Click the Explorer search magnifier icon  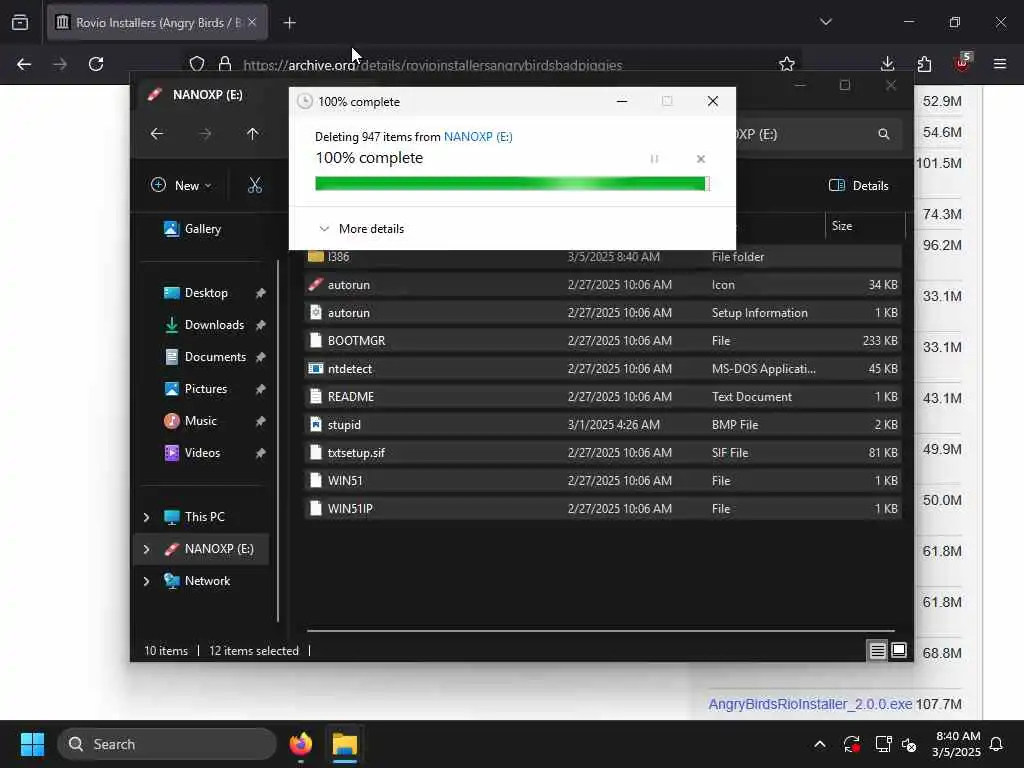point(884,134)
